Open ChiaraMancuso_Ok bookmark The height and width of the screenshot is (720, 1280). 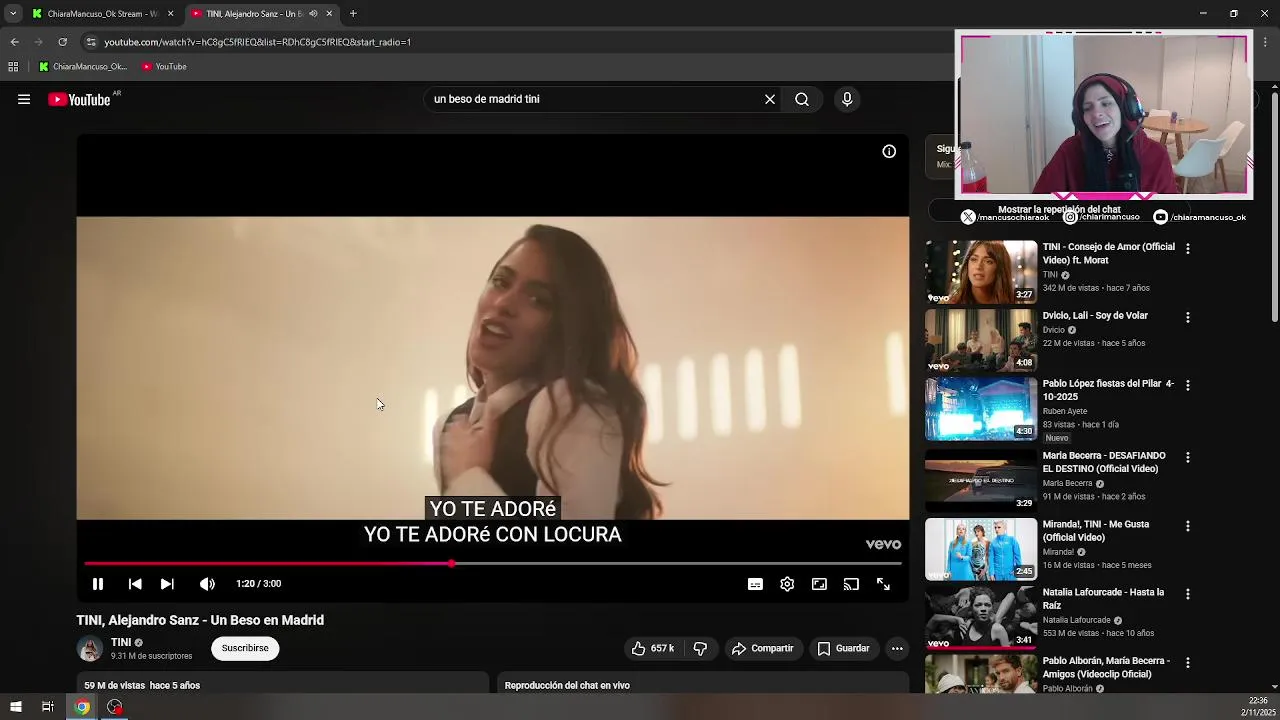click(83, 67)
